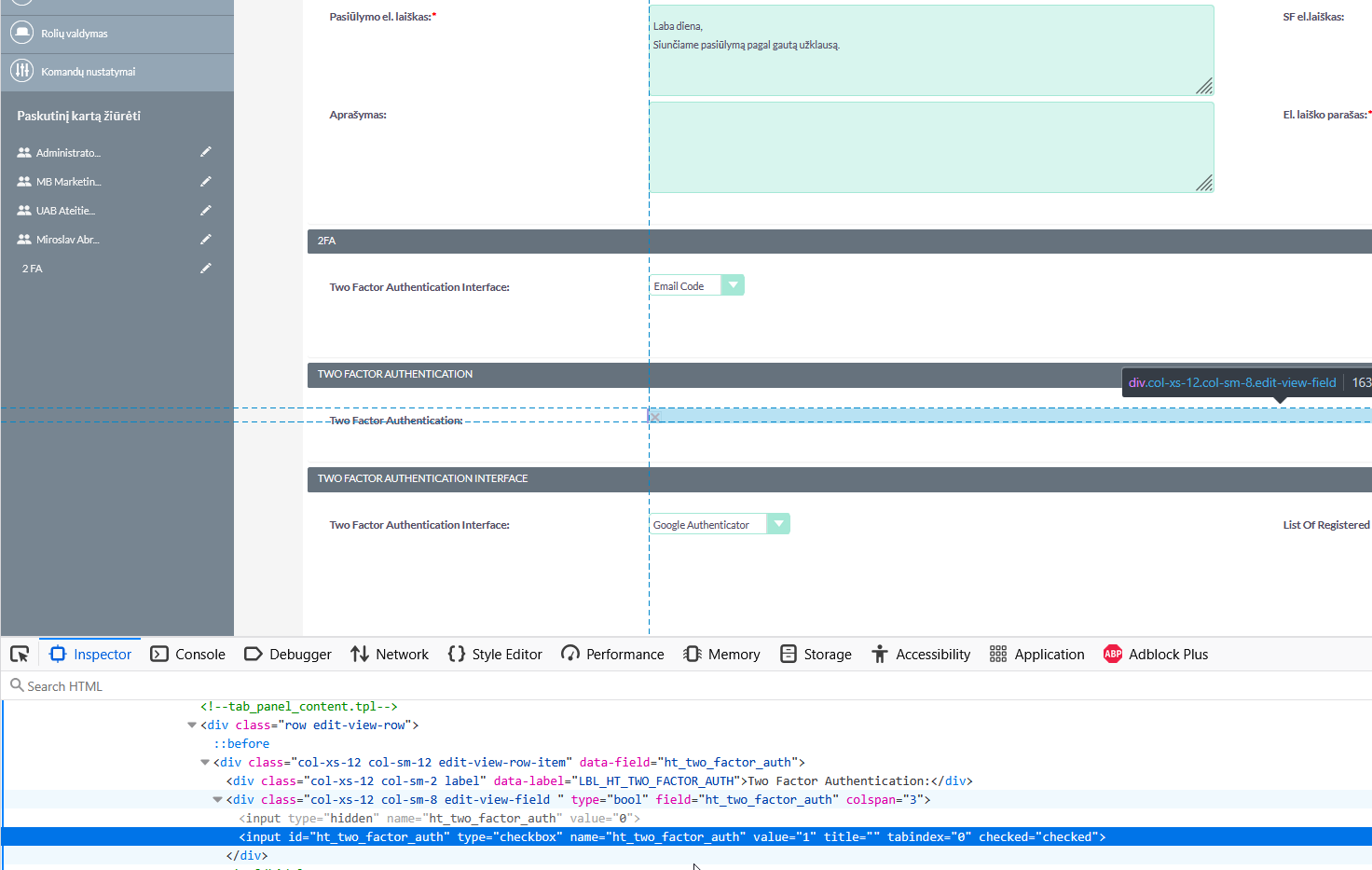Click the Komandų nustatymai sliders icon
This screenshot has width=1372, height=870.
21,71
